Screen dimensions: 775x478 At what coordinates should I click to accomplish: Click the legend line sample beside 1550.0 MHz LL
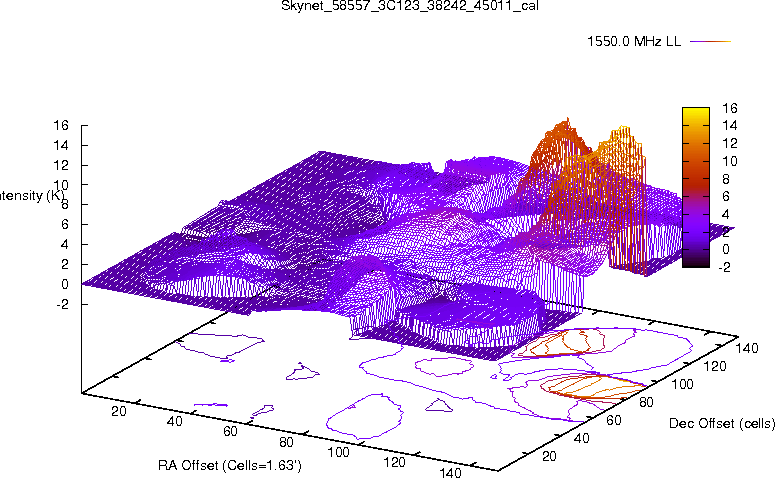coord(710,42)
